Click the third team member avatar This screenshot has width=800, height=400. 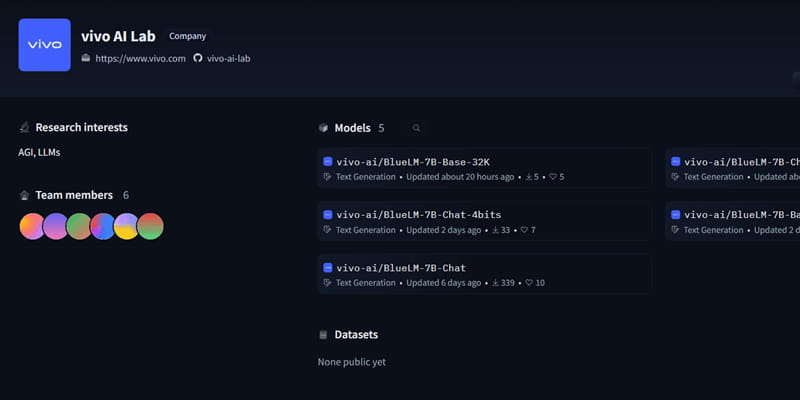point(79,226)
